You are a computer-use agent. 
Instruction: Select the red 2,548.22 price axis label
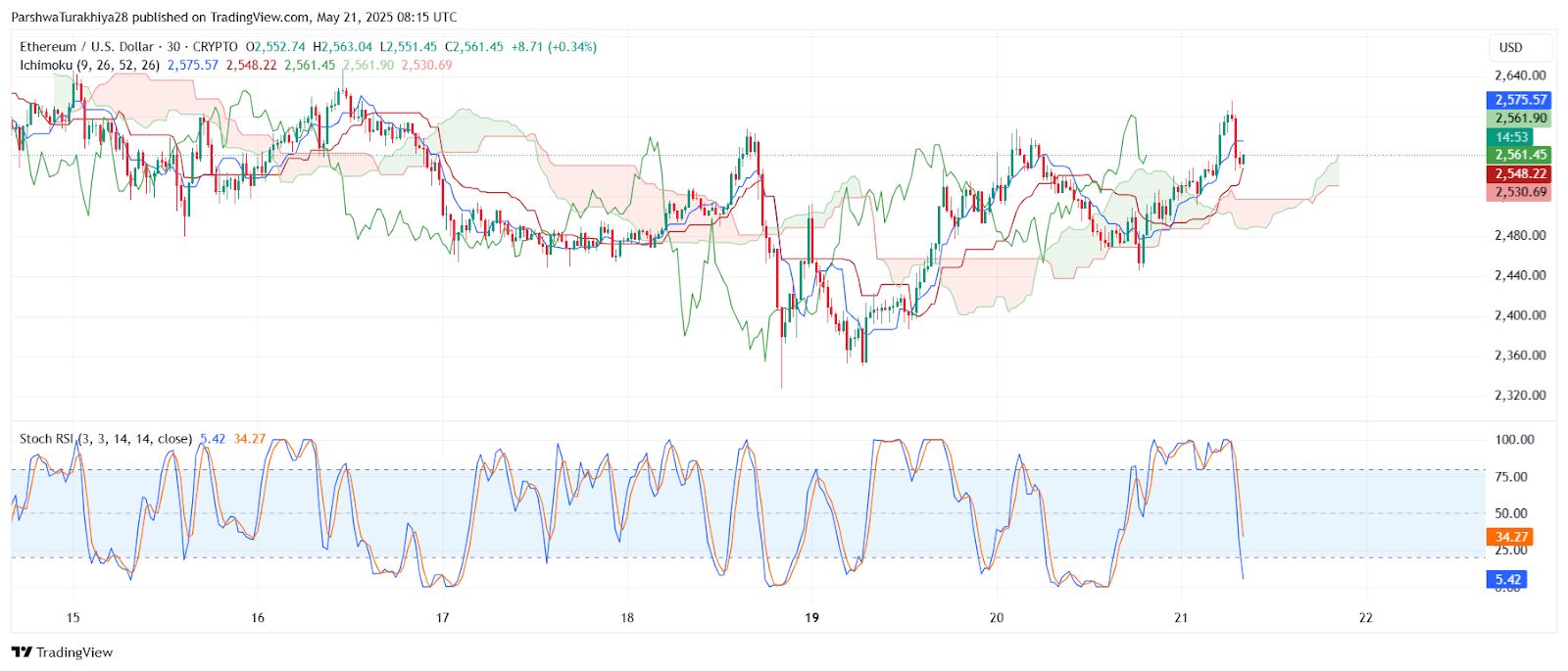[1519, 173]
